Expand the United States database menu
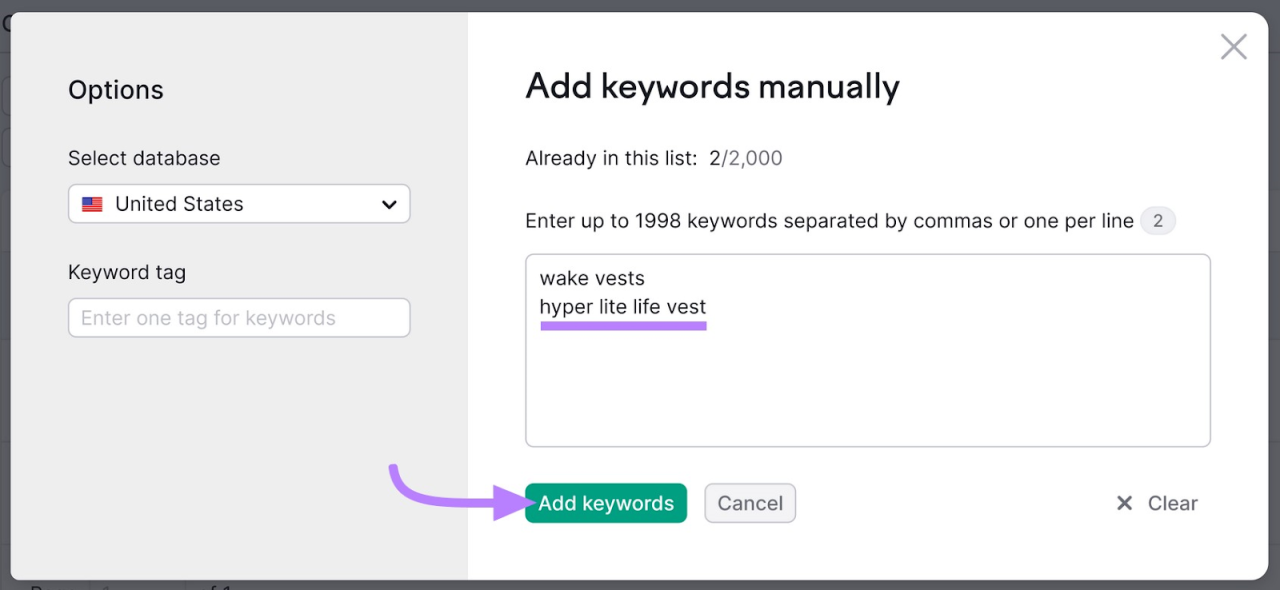The image size is (1280, 590). pos(239,203)
